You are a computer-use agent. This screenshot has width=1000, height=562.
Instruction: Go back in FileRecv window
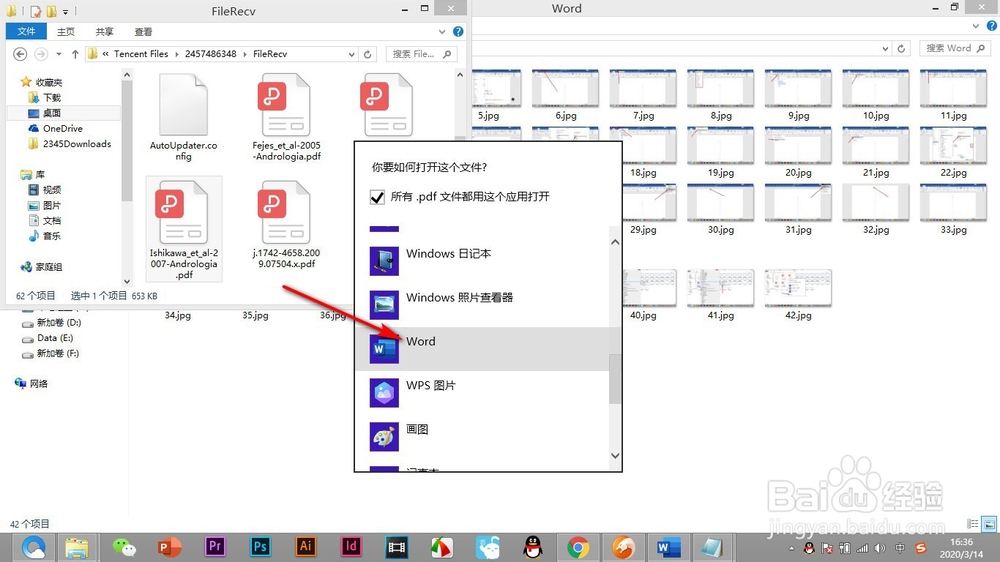point(20,54)
